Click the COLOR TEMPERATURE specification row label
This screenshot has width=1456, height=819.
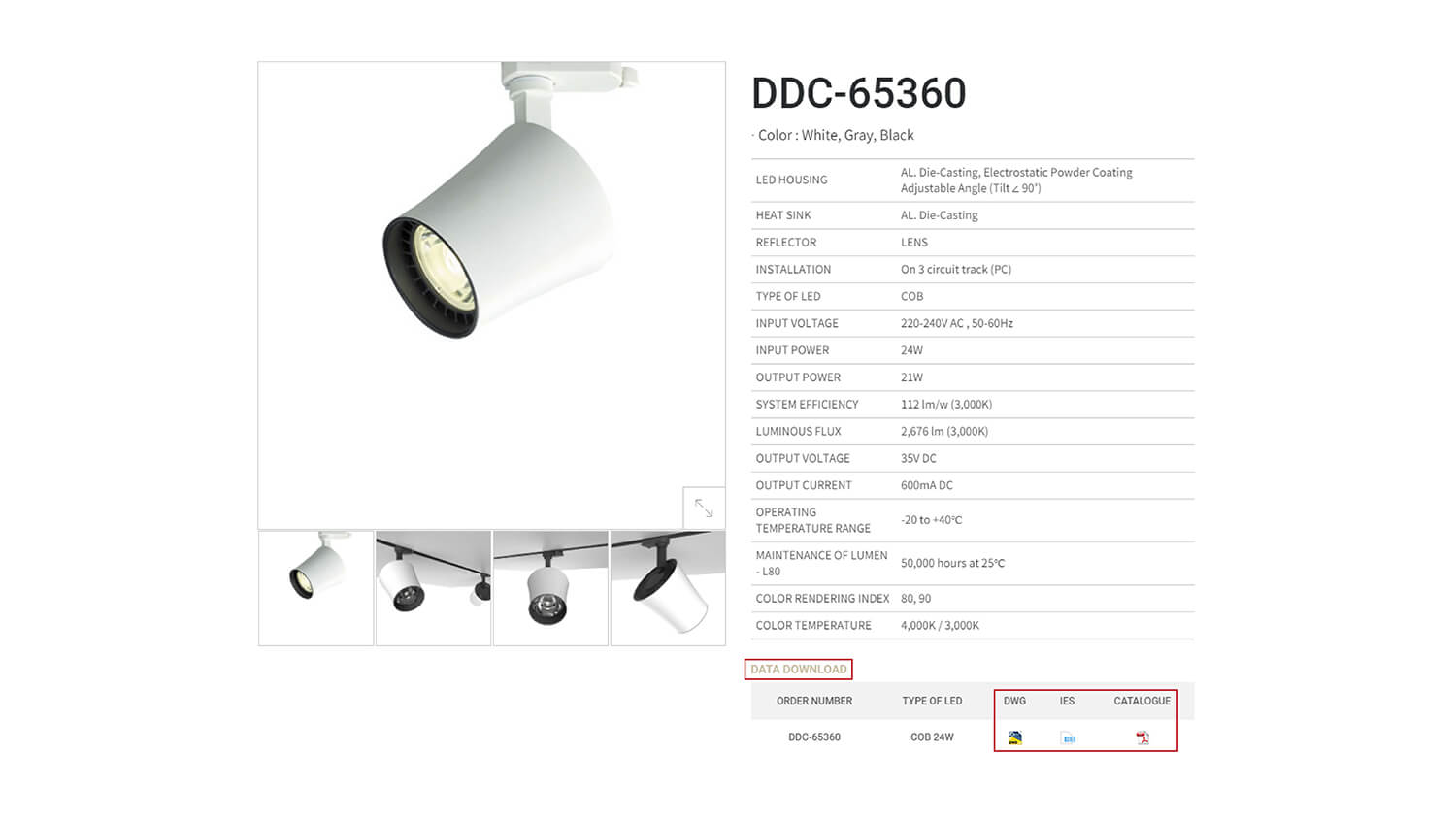pos(813,626)
